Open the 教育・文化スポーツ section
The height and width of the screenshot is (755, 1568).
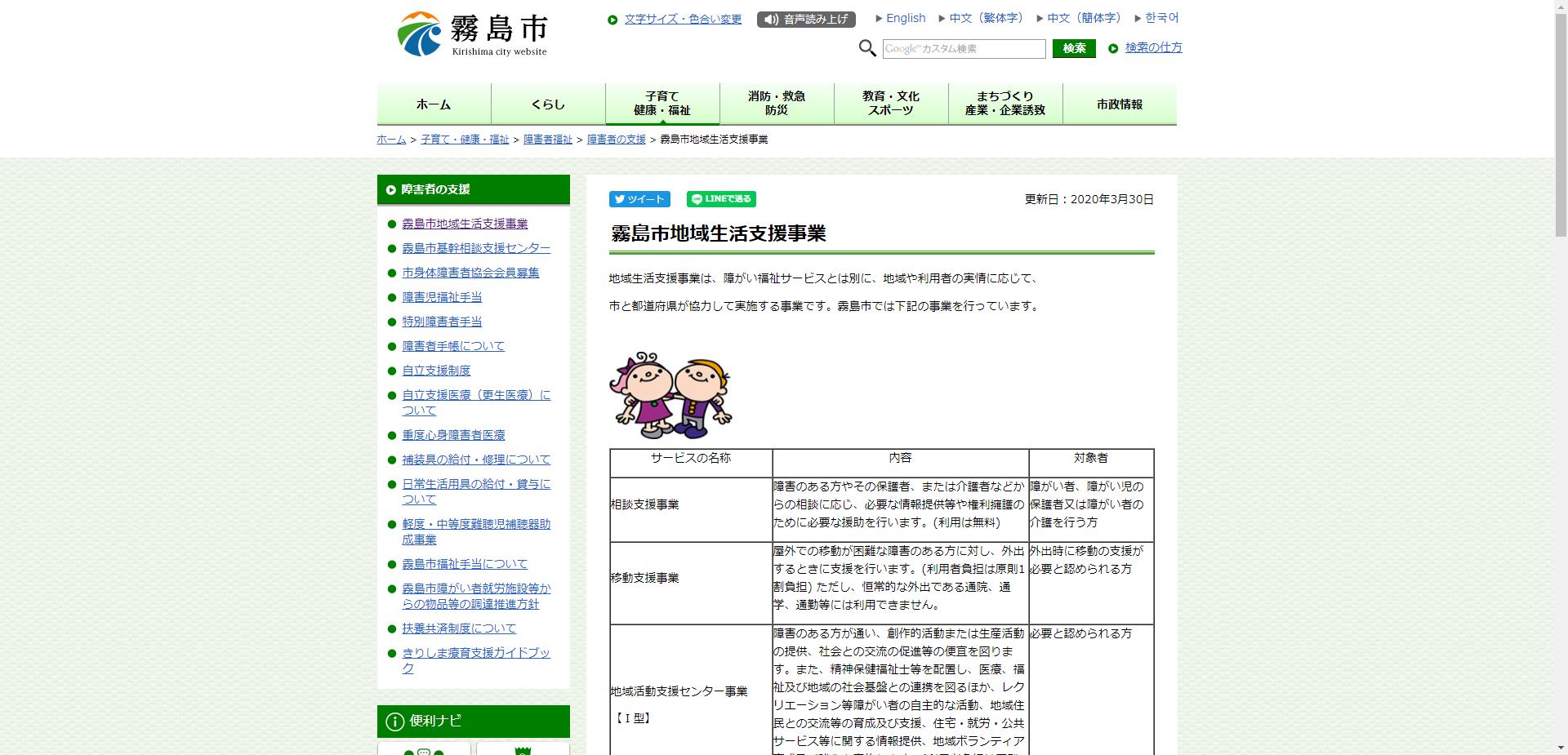[x=890, y=103]
